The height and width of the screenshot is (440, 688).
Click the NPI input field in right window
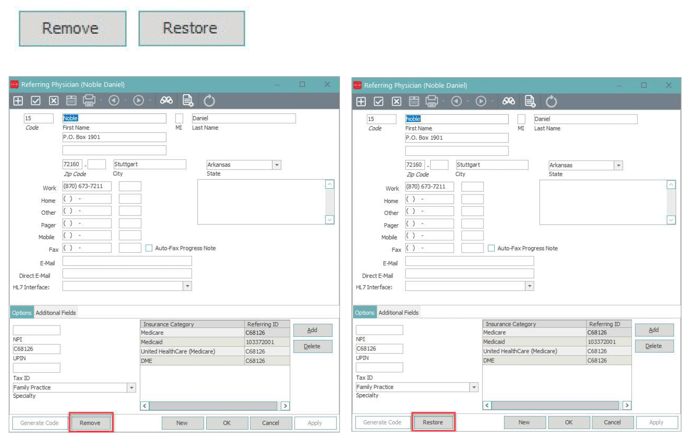(x=379, y=330)
